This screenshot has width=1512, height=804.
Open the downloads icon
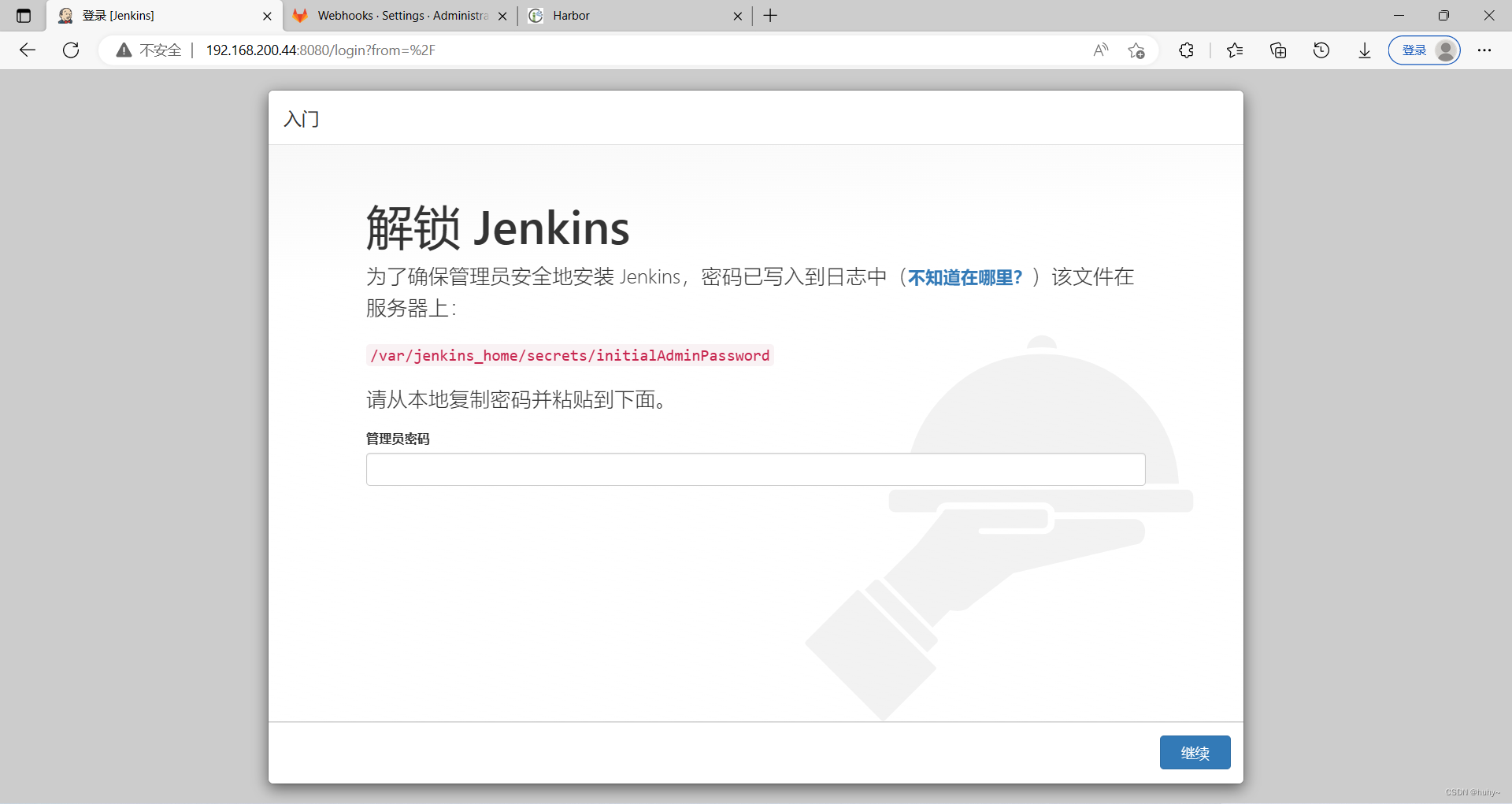pyautogui.click(x=1365, y=50)
